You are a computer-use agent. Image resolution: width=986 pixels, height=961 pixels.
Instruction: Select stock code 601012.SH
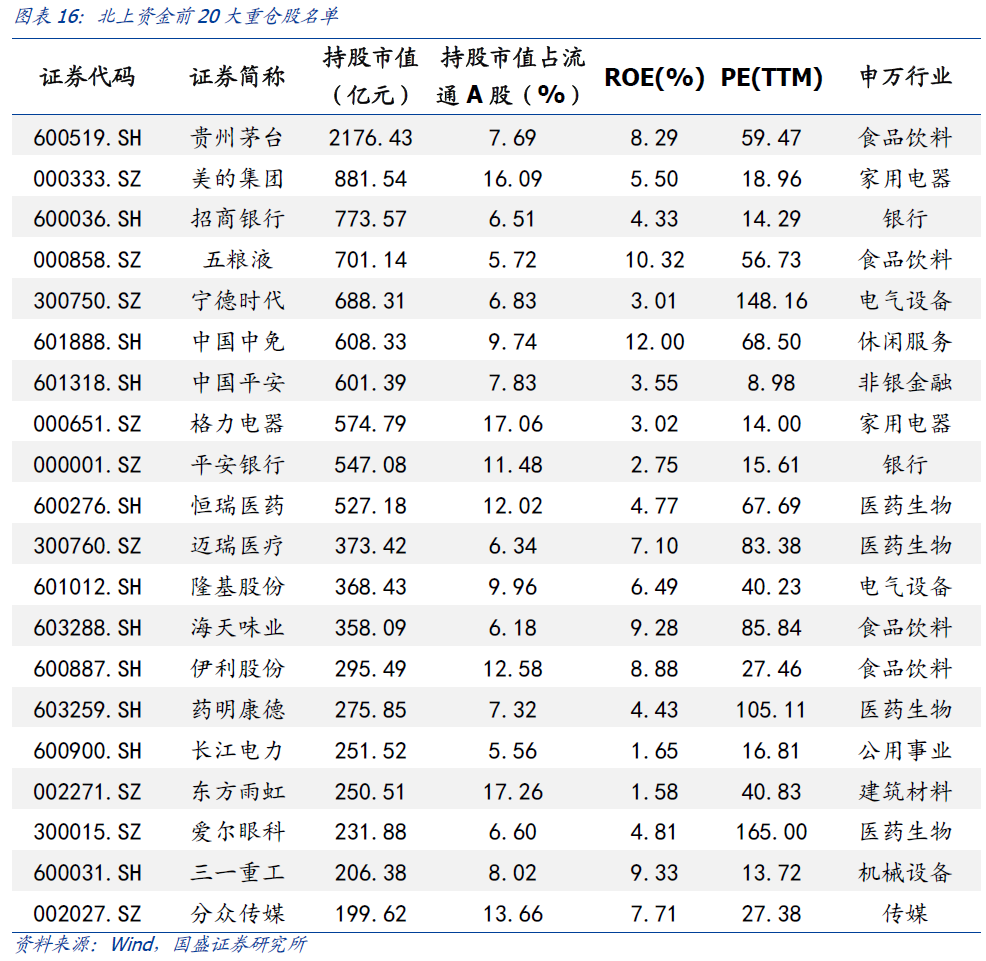(x=87, y=587)
